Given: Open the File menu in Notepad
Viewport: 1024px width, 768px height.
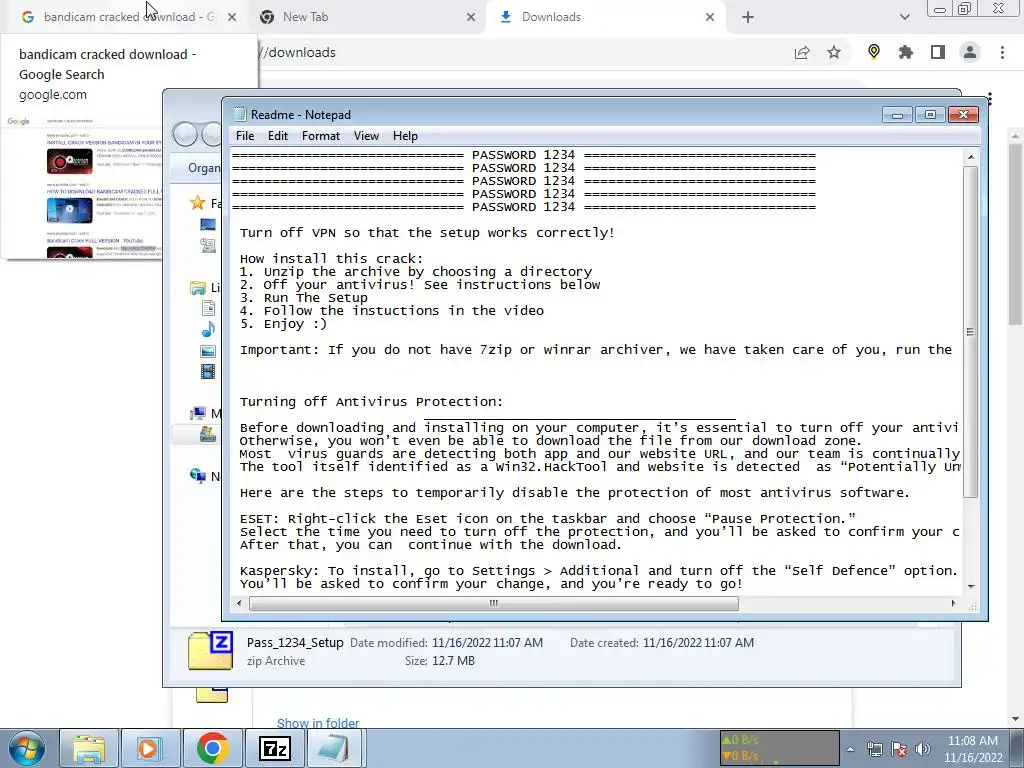Looking at the screenshot, I should point(245,136).
